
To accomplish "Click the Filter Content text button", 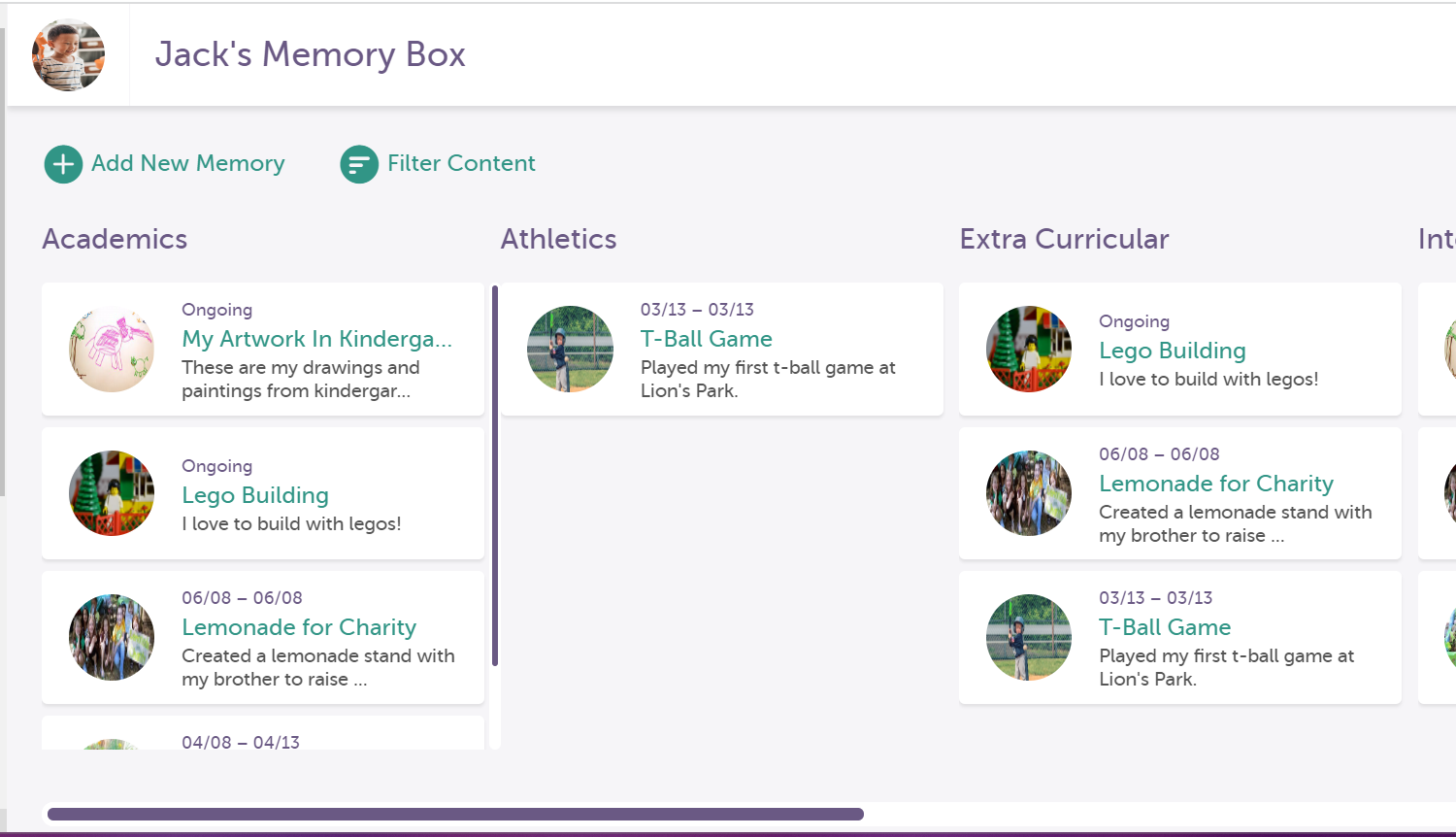I will click(x=461, y=163).
